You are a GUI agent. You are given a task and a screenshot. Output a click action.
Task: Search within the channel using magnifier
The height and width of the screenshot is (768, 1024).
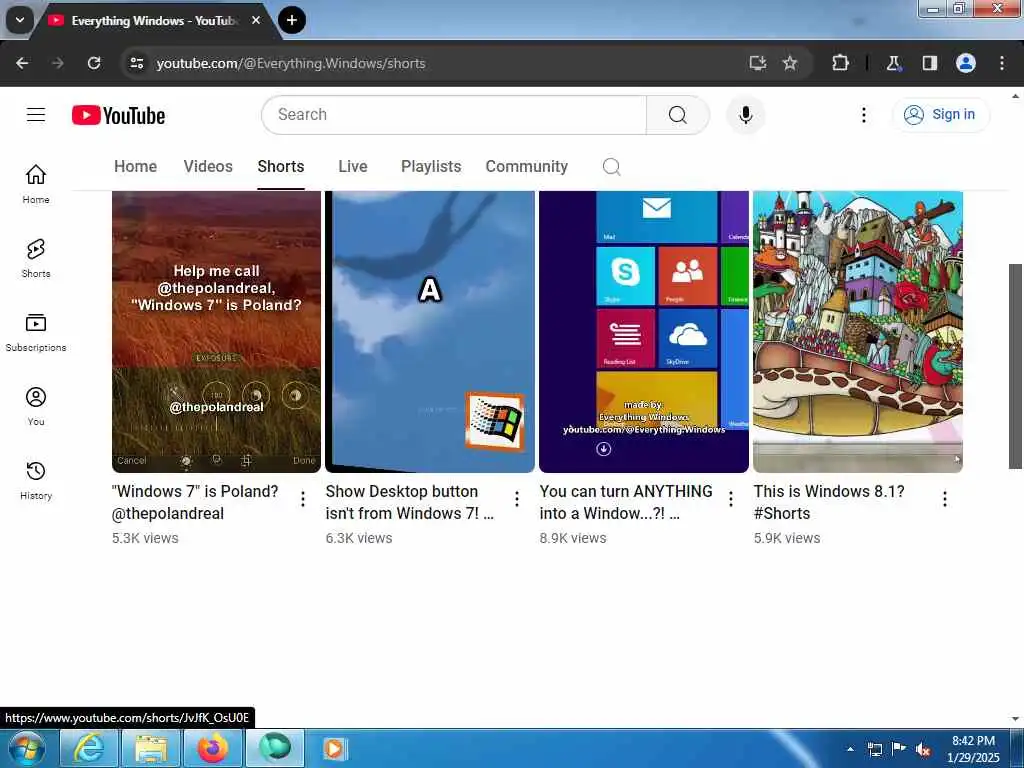(611, 167)
